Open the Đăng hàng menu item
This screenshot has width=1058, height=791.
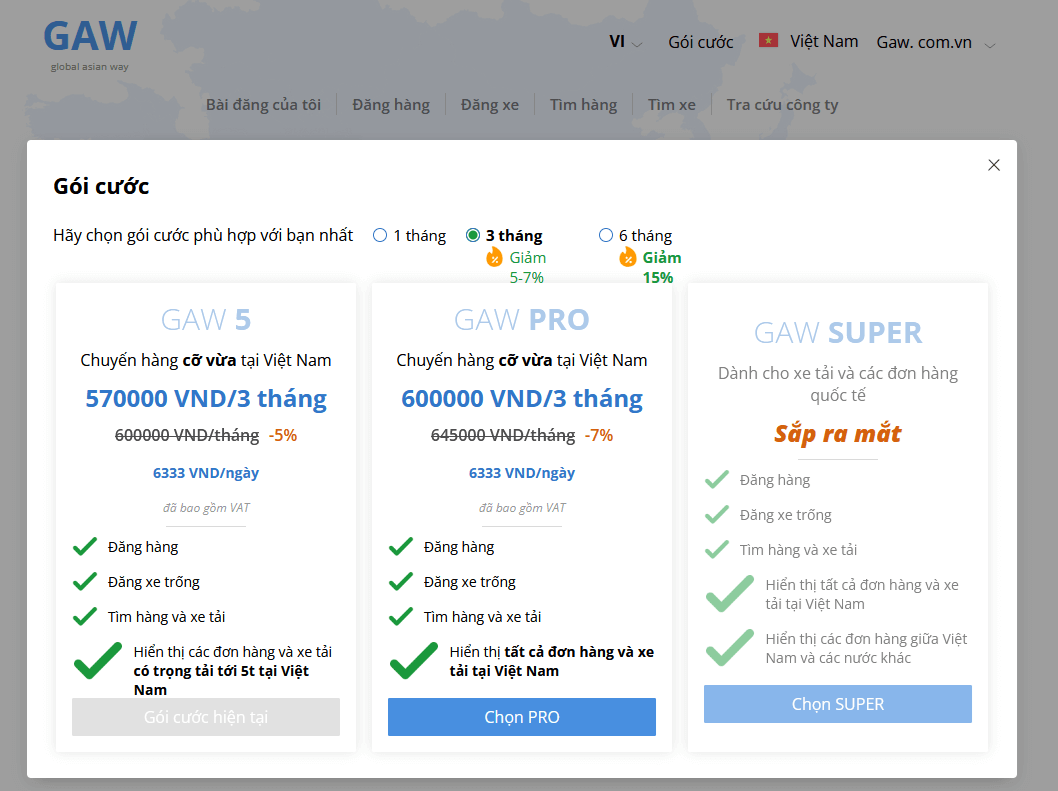[390, 105]
